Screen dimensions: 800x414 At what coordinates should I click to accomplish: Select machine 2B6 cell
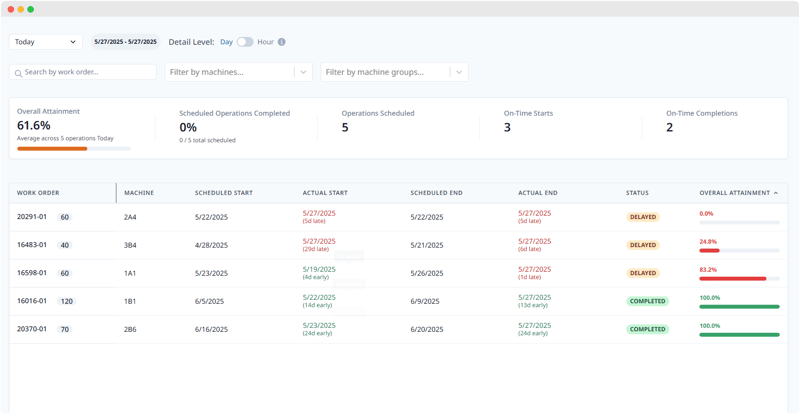coord(130,330)
